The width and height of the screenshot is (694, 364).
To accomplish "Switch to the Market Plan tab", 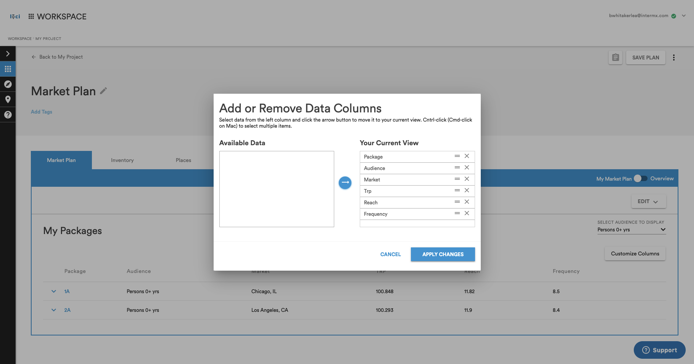I will tap(61, 160).
